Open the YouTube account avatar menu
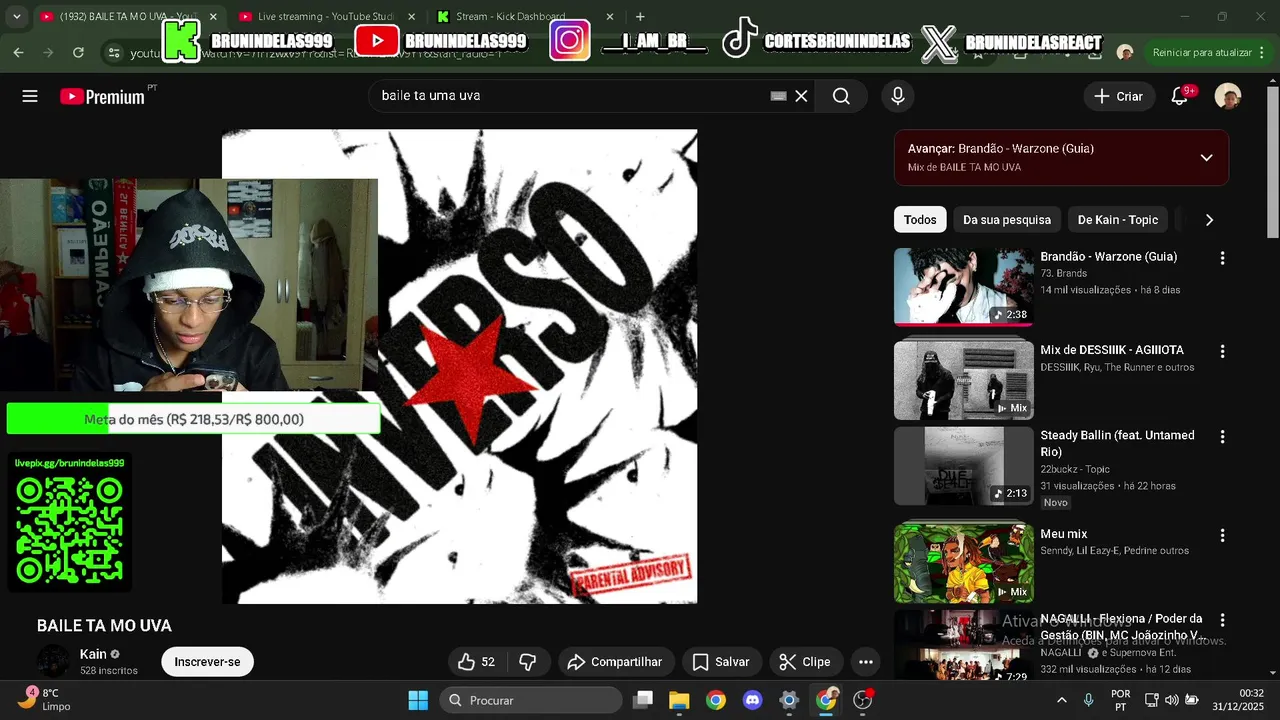Image resolution: width=1280 pixels, height=720 pixels. (1228, 96)
